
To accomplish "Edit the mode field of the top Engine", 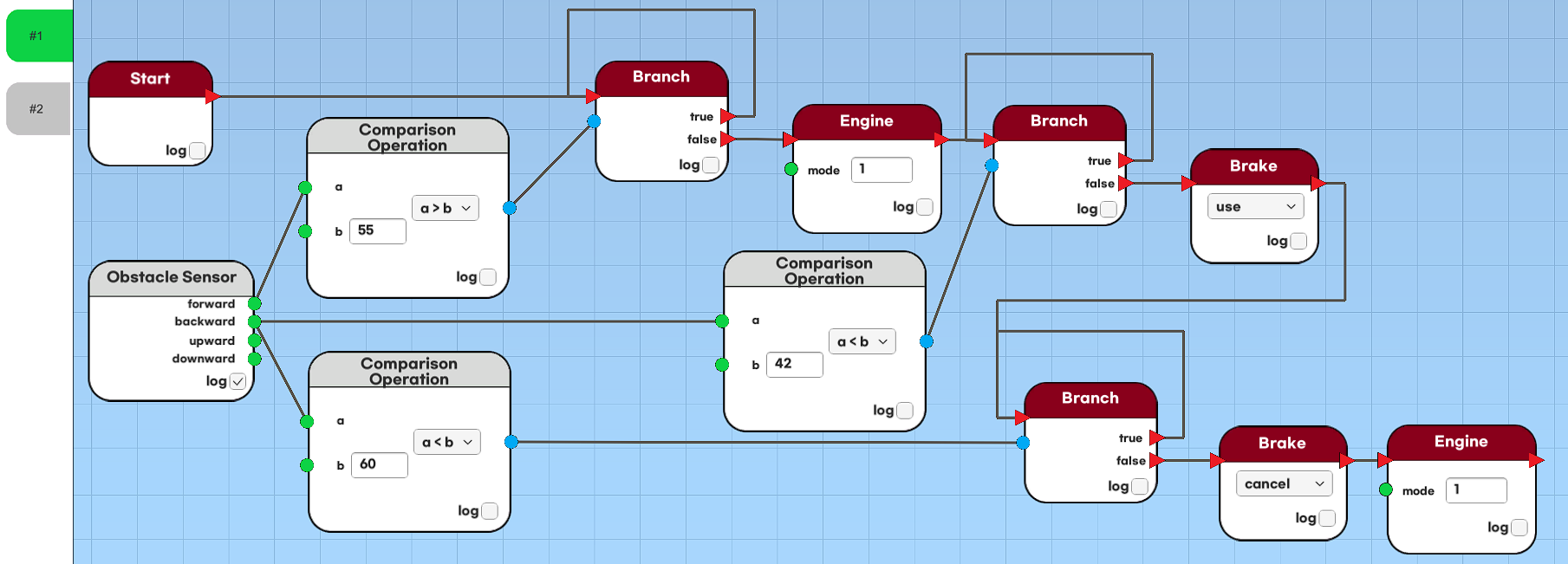I will coord(882,169).
